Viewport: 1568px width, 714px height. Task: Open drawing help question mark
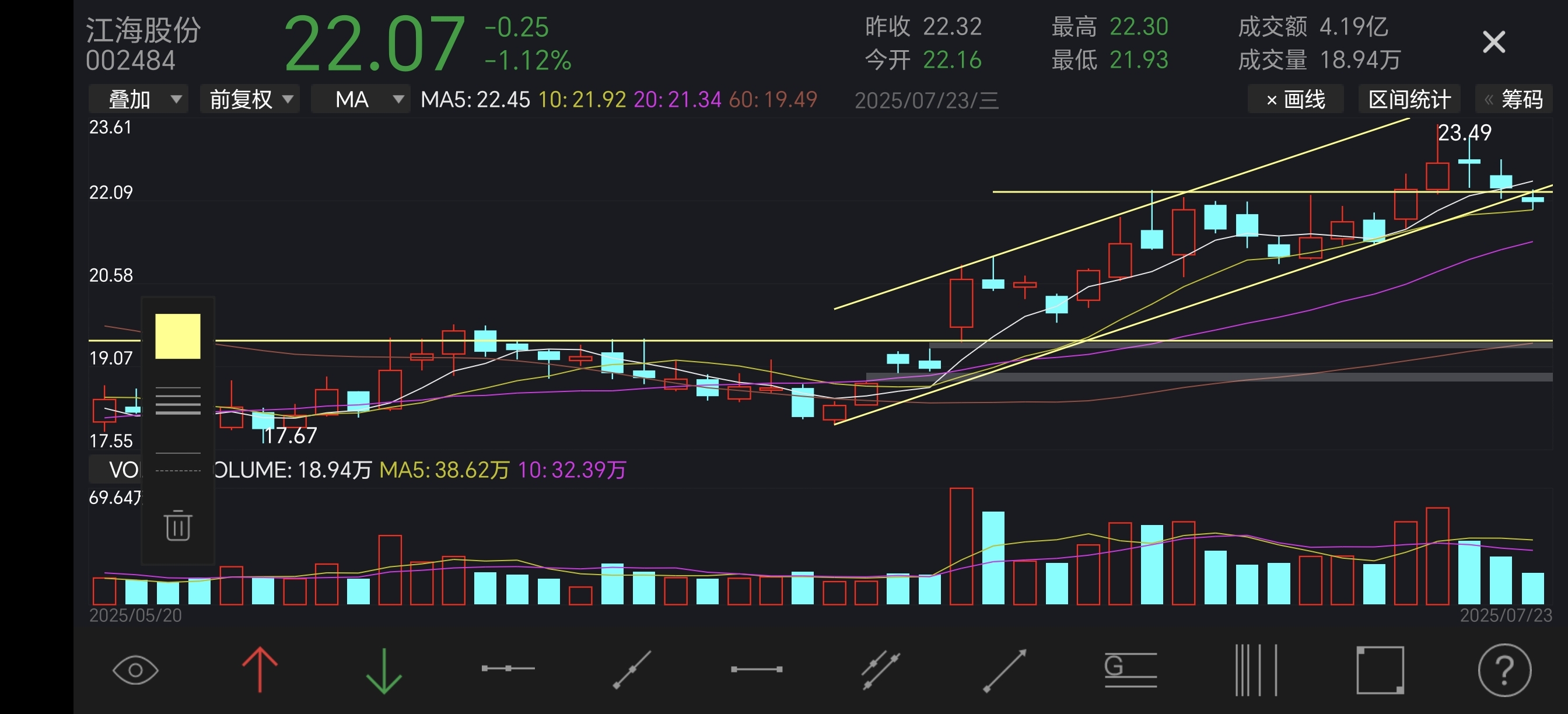point(1504,670)
